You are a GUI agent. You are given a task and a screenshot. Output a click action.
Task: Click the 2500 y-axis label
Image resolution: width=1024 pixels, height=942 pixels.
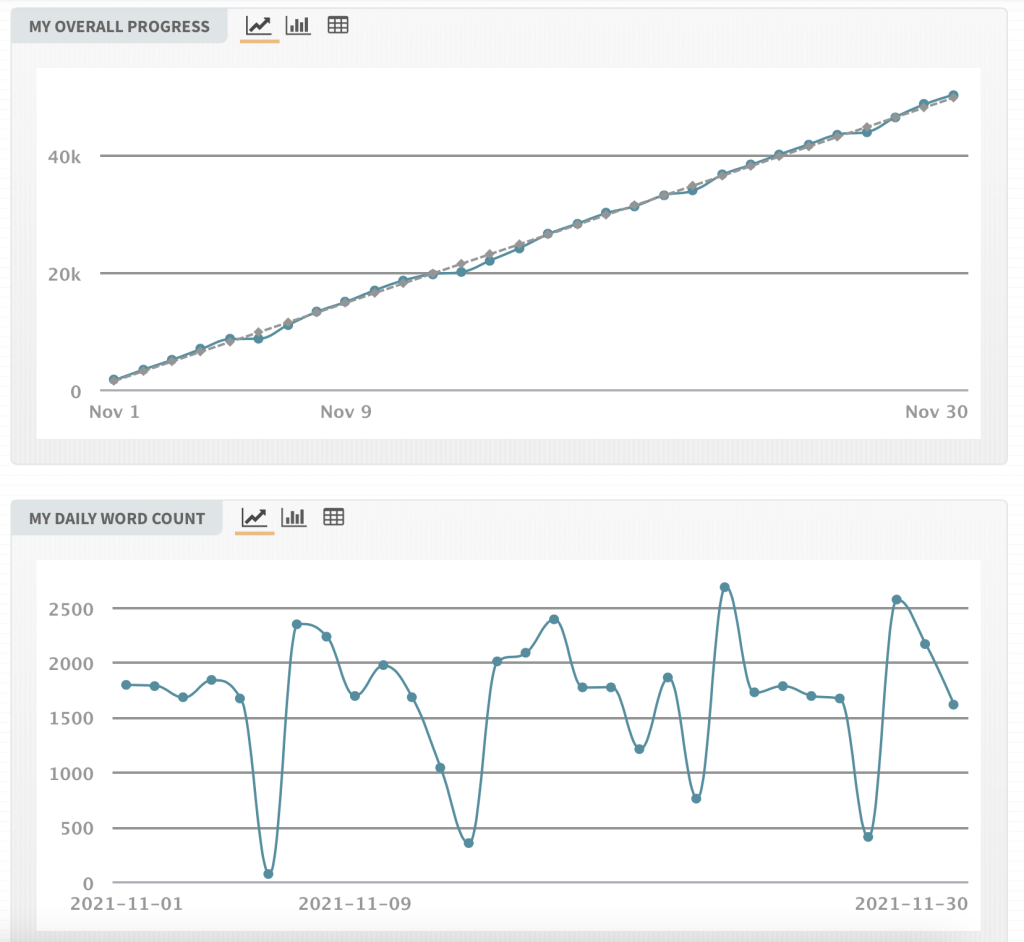click(x=73, y=609)
